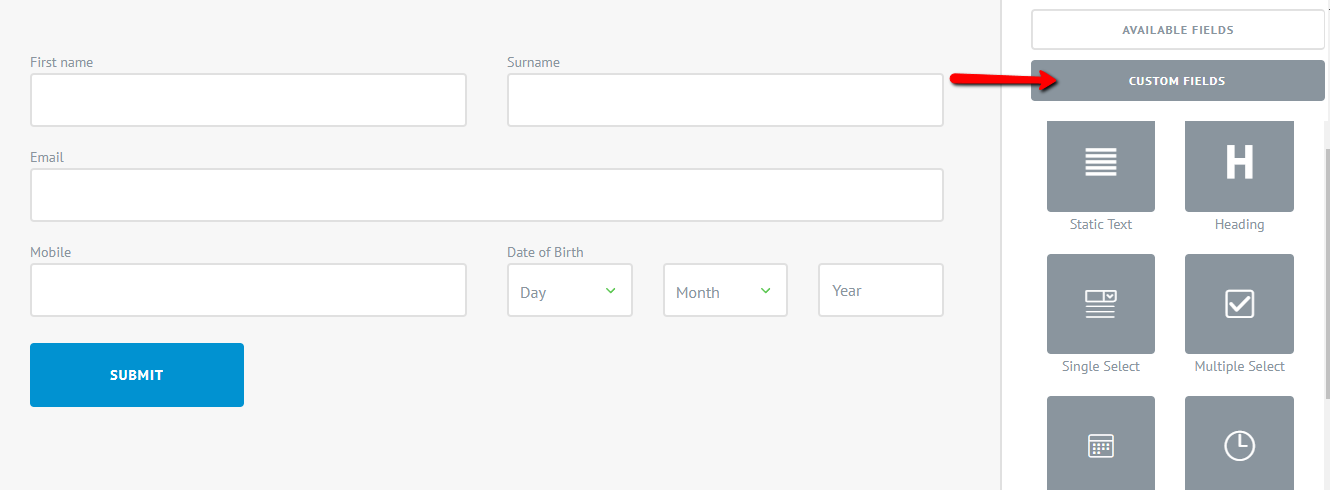This screenshot has height=490, width=1330.
Task: Select the Heading field icon
Action: pyautogui.click(x=1239, y=165)
